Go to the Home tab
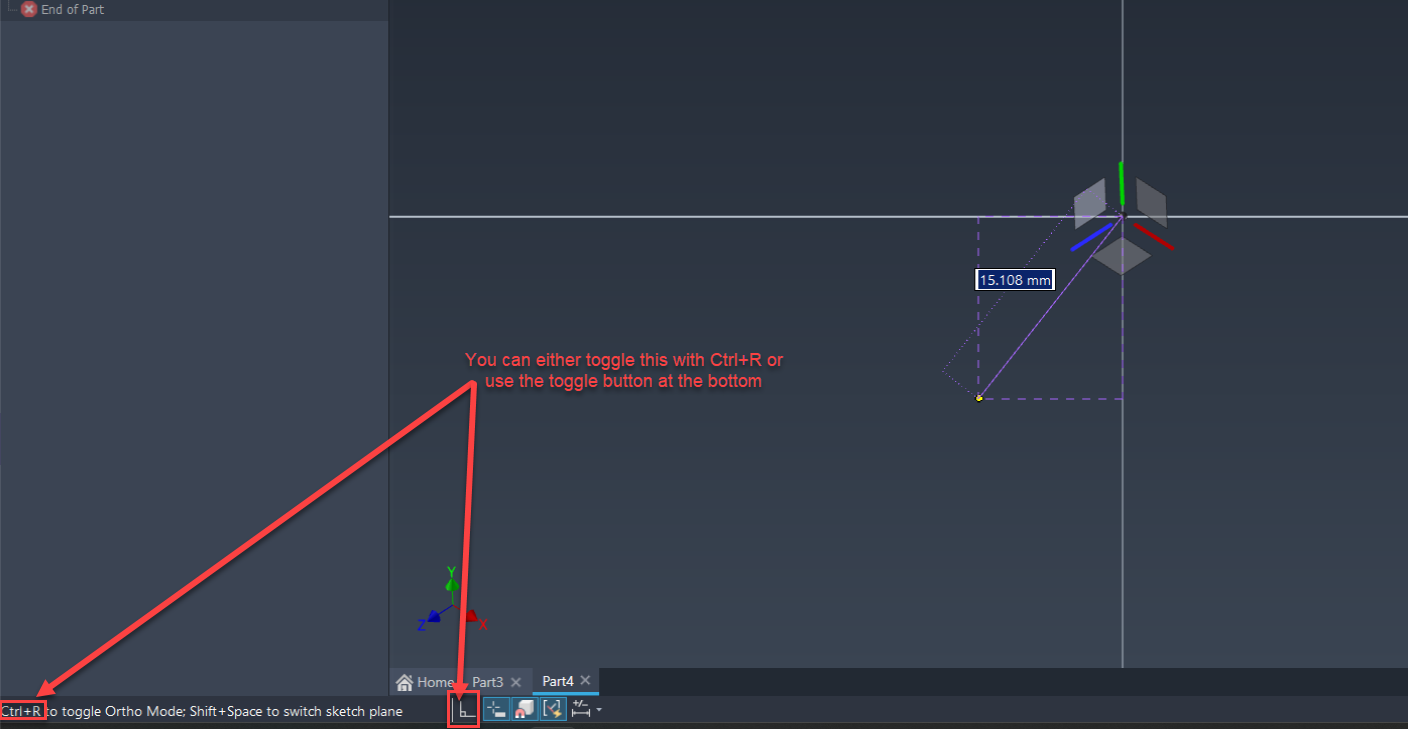 (x=428, y=681)
